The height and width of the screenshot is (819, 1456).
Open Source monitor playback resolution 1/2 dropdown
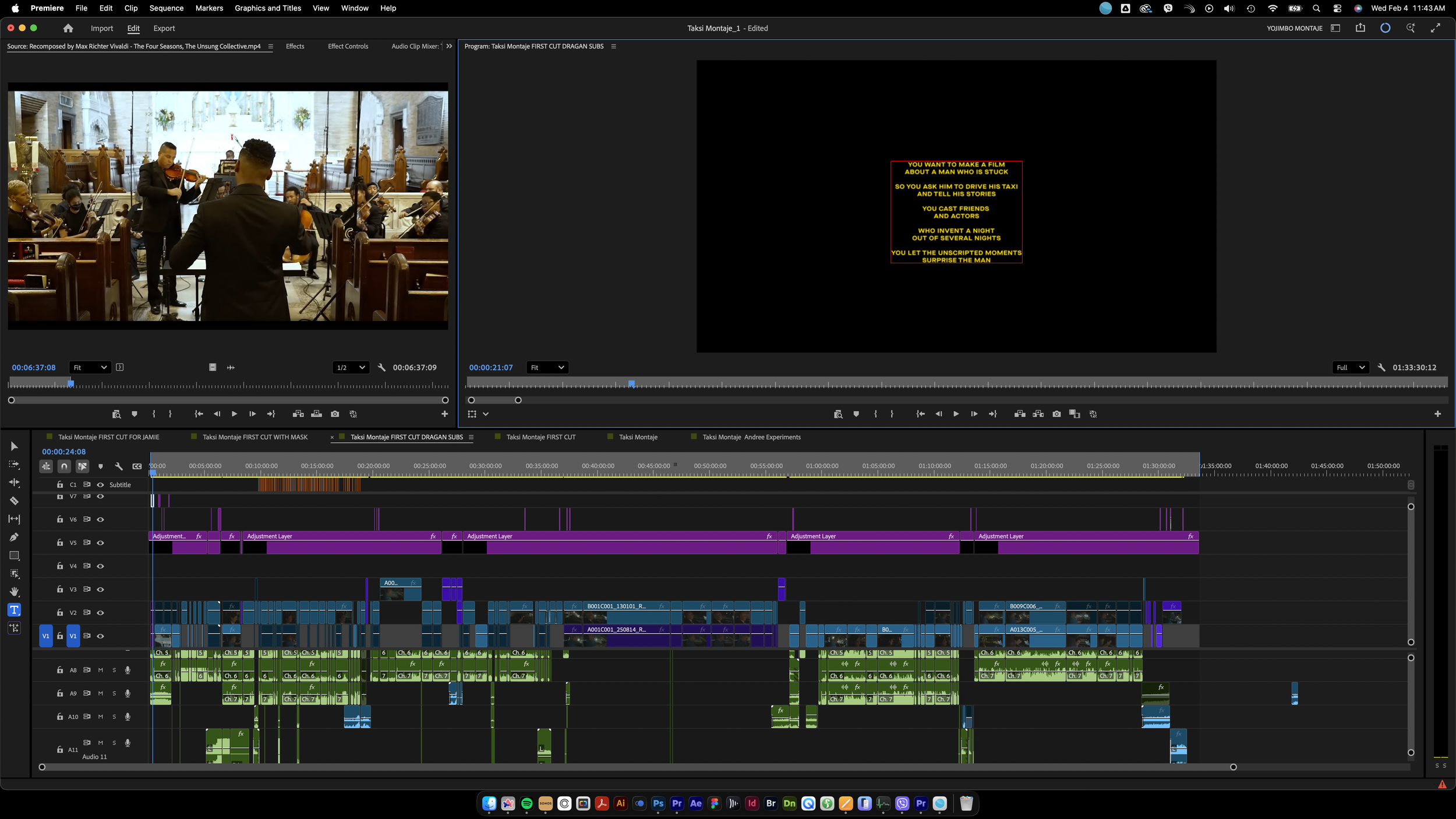351,368
